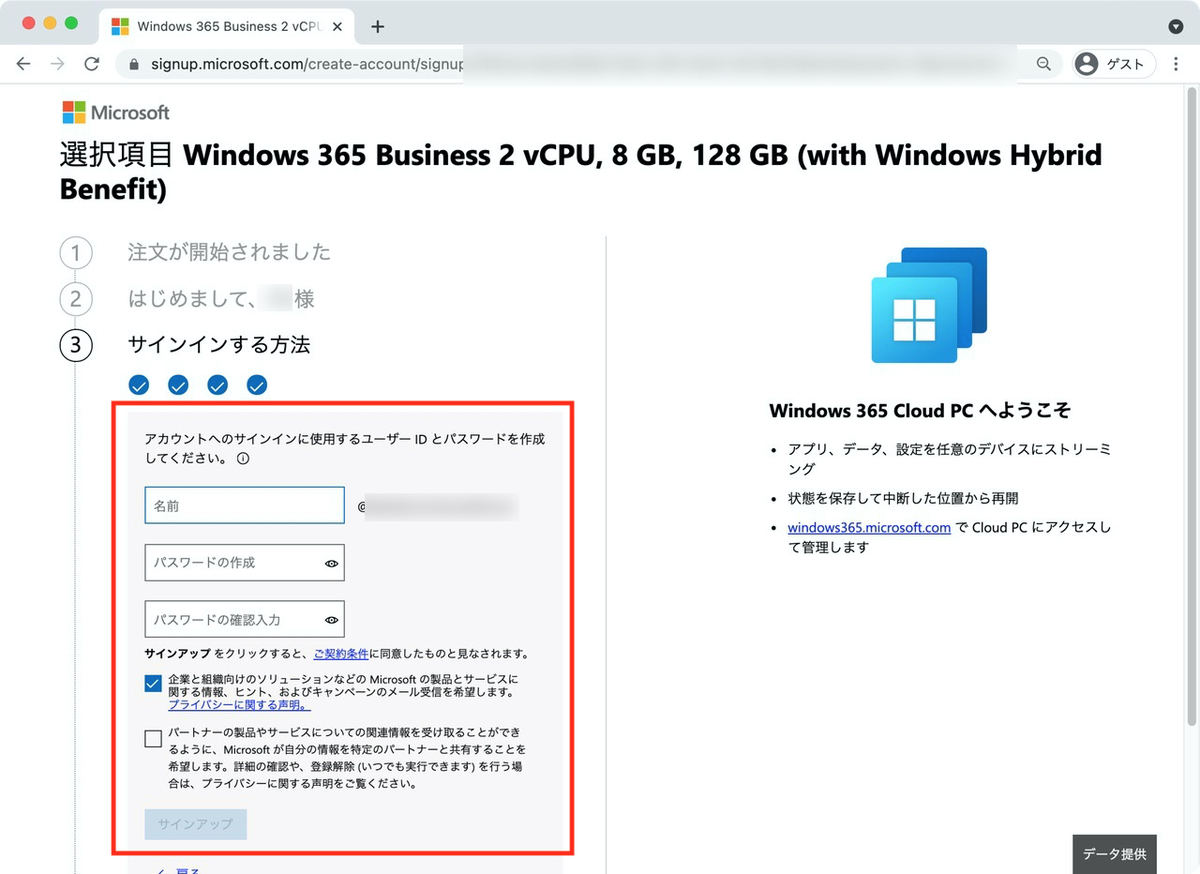The image size is (1200, 874).
Task: Click the third blue checkmark progress dot
Action: [217, 385]
